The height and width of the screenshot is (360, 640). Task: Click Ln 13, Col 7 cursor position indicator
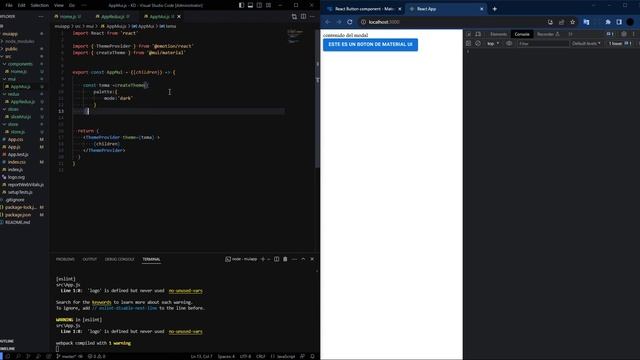[201, 356]
